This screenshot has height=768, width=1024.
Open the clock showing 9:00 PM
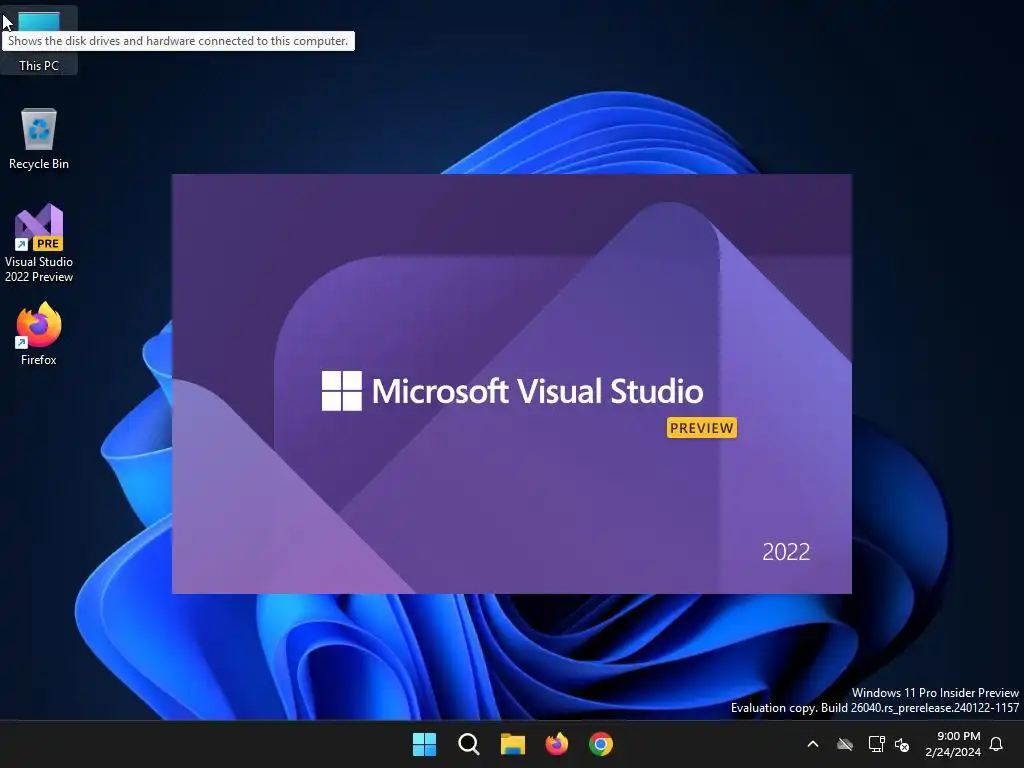click(x=953, y=744)
